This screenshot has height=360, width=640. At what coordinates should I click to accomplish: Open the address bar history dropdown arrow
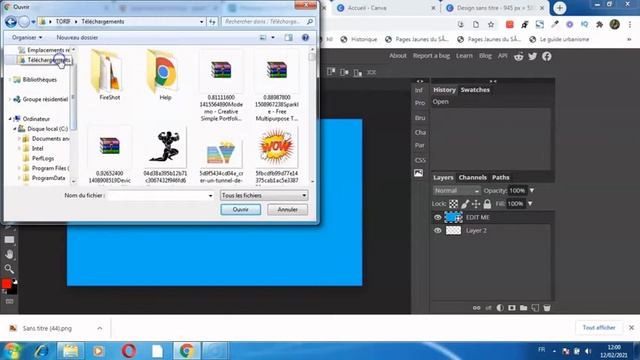click(x=202, y=22)
